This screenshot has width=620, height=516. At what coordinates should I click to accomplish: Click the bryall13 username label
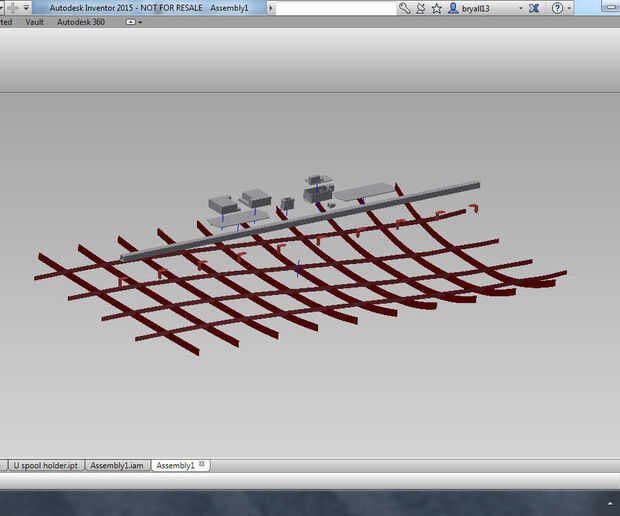476,8
